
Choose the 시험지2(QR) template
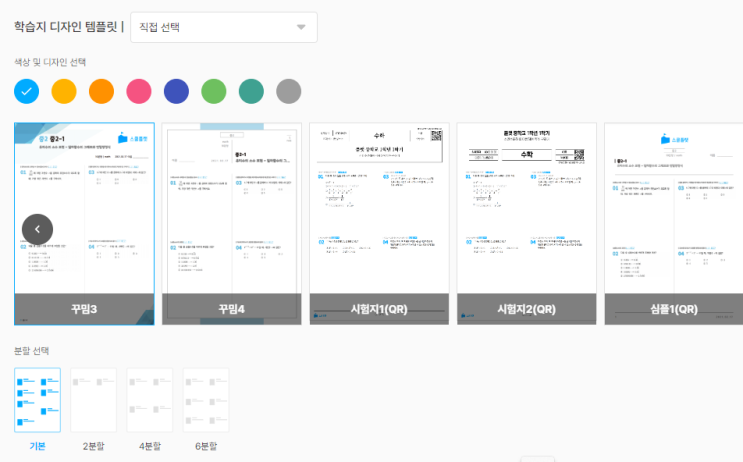tap(526, 224)
